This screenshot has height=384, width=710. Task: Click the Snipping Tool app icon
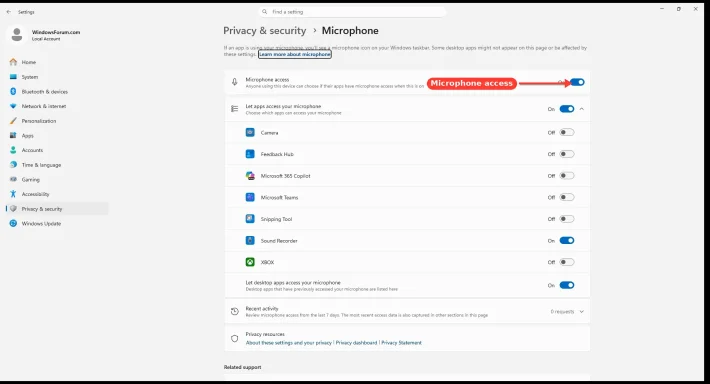coord(250,219)
